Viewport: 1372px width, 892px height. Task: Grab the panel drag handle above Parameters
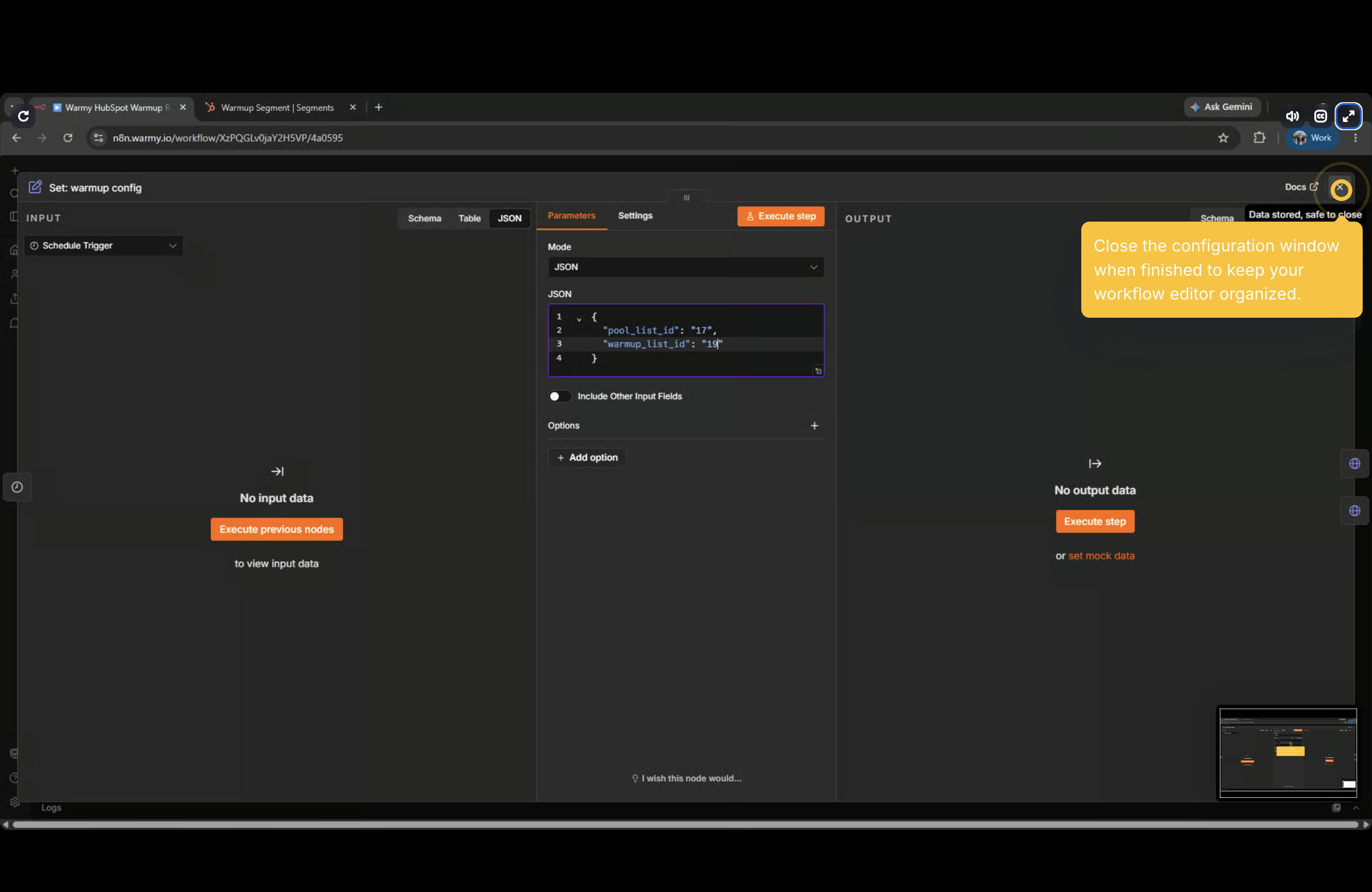[x=686, y=198]
